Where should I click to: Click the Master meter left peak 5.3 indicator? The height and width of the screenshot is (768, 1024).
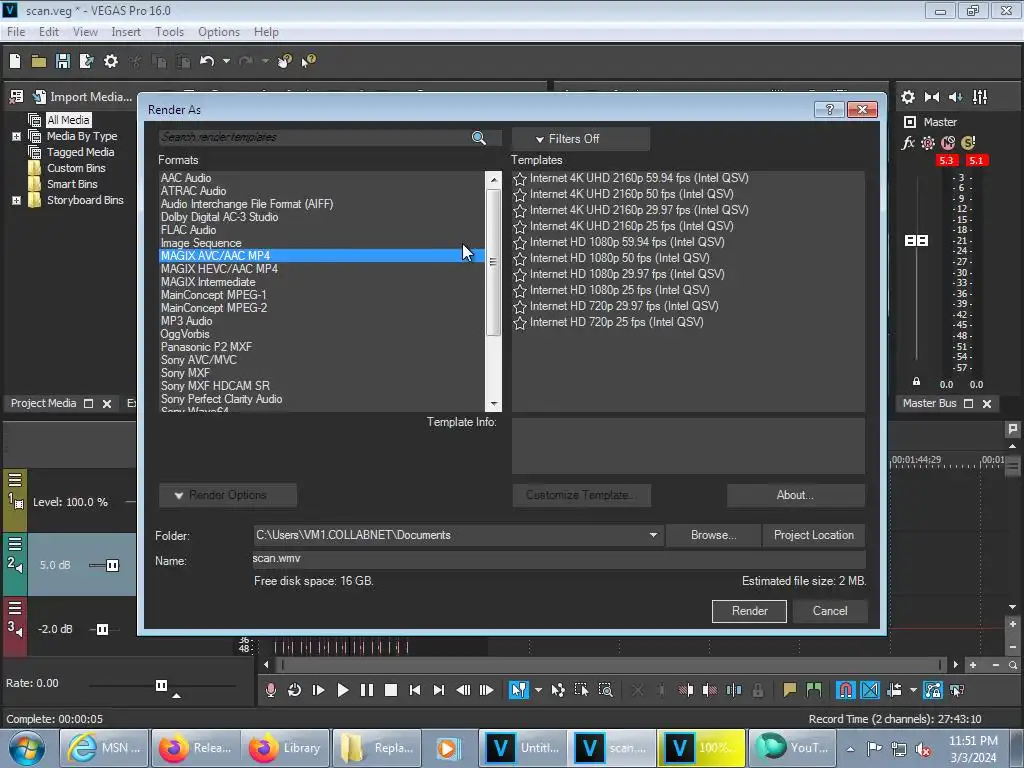946,161
